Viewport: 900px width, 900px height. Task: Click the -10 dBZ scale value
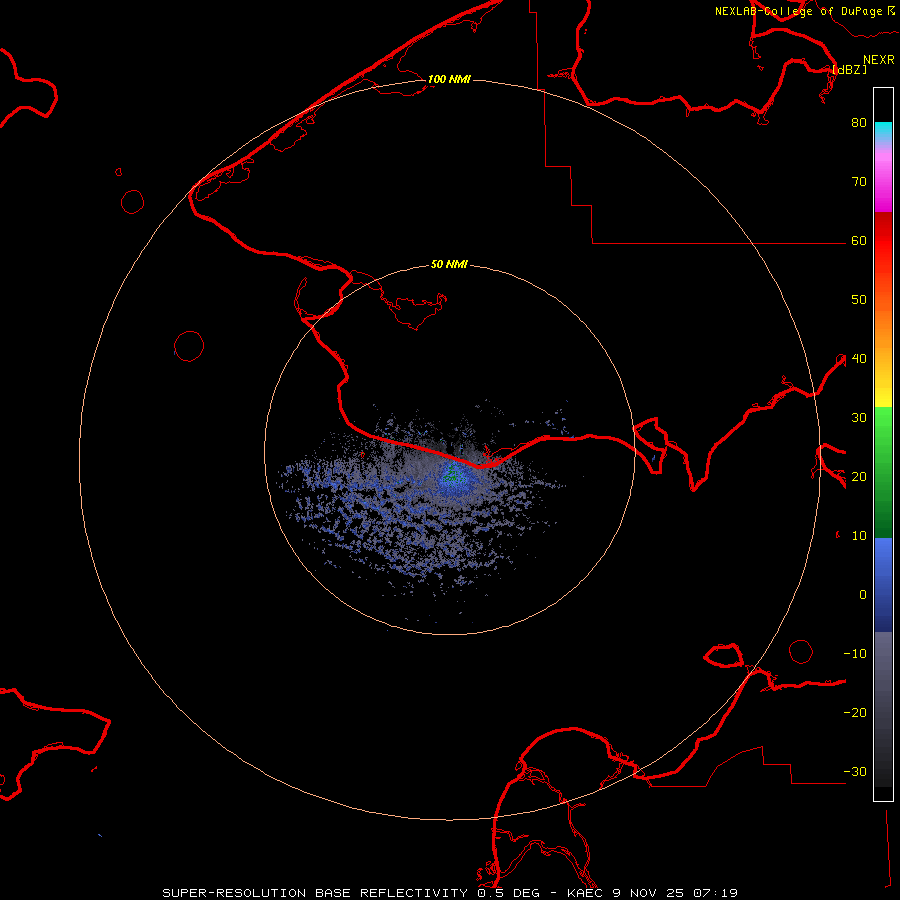(855, 654)
